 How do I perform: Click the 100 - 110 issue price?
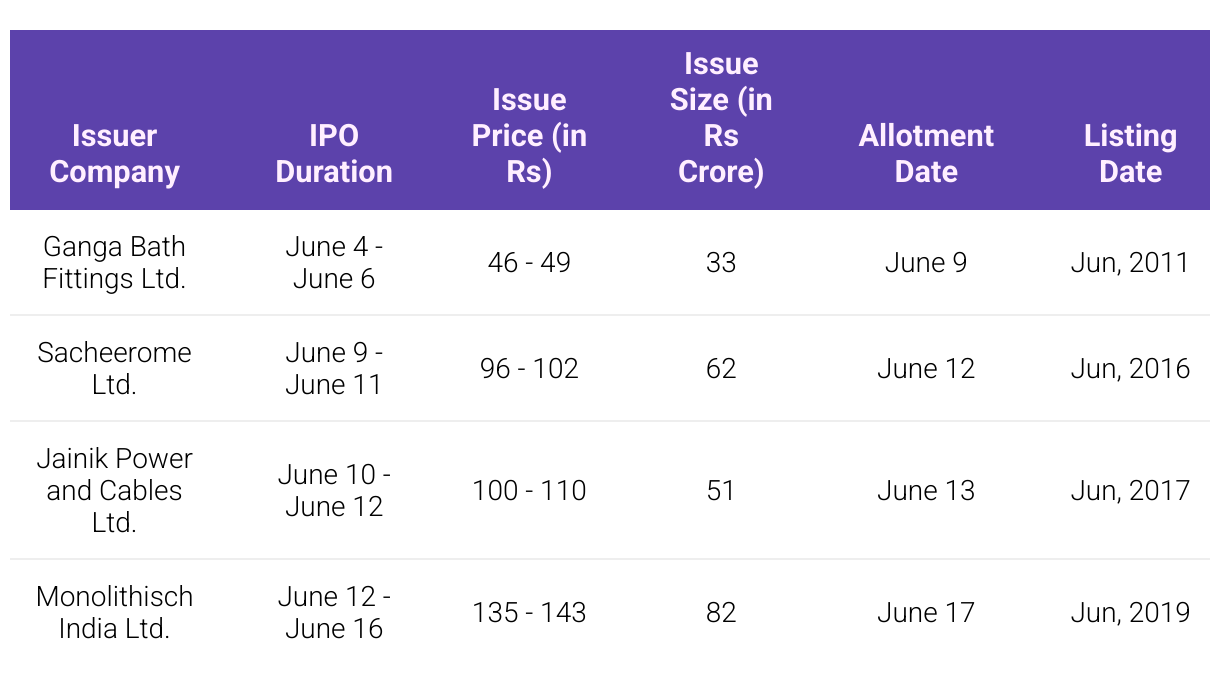[x=529, y=491]
